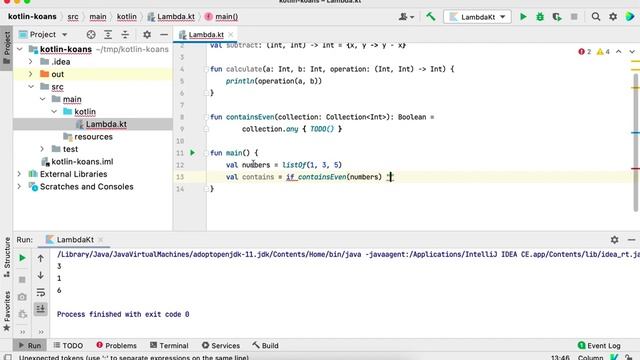Open the Services tool window
This screenshot has height=360, width=640.
click(x=221, y=345)
